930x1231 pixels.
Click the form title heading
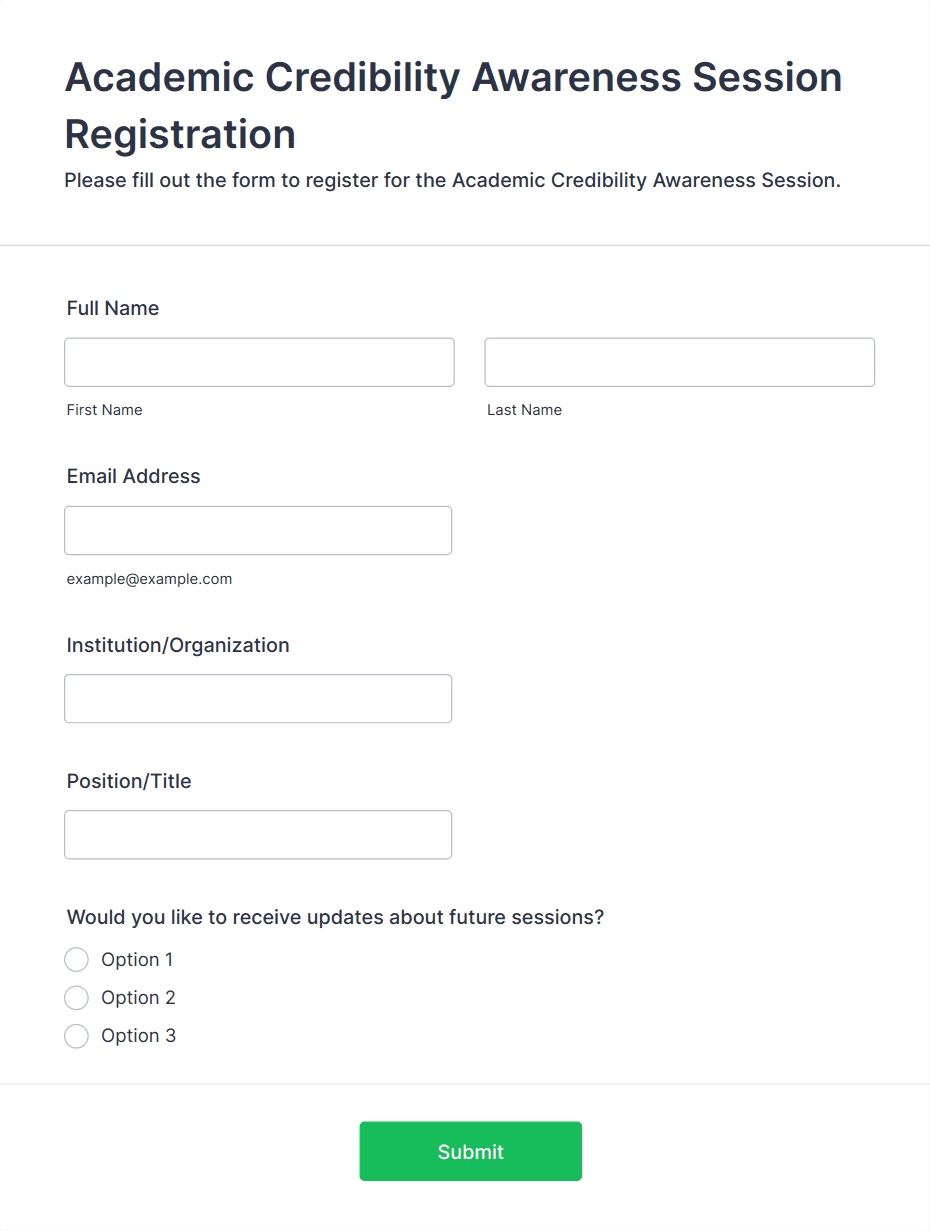click(453, 105)
